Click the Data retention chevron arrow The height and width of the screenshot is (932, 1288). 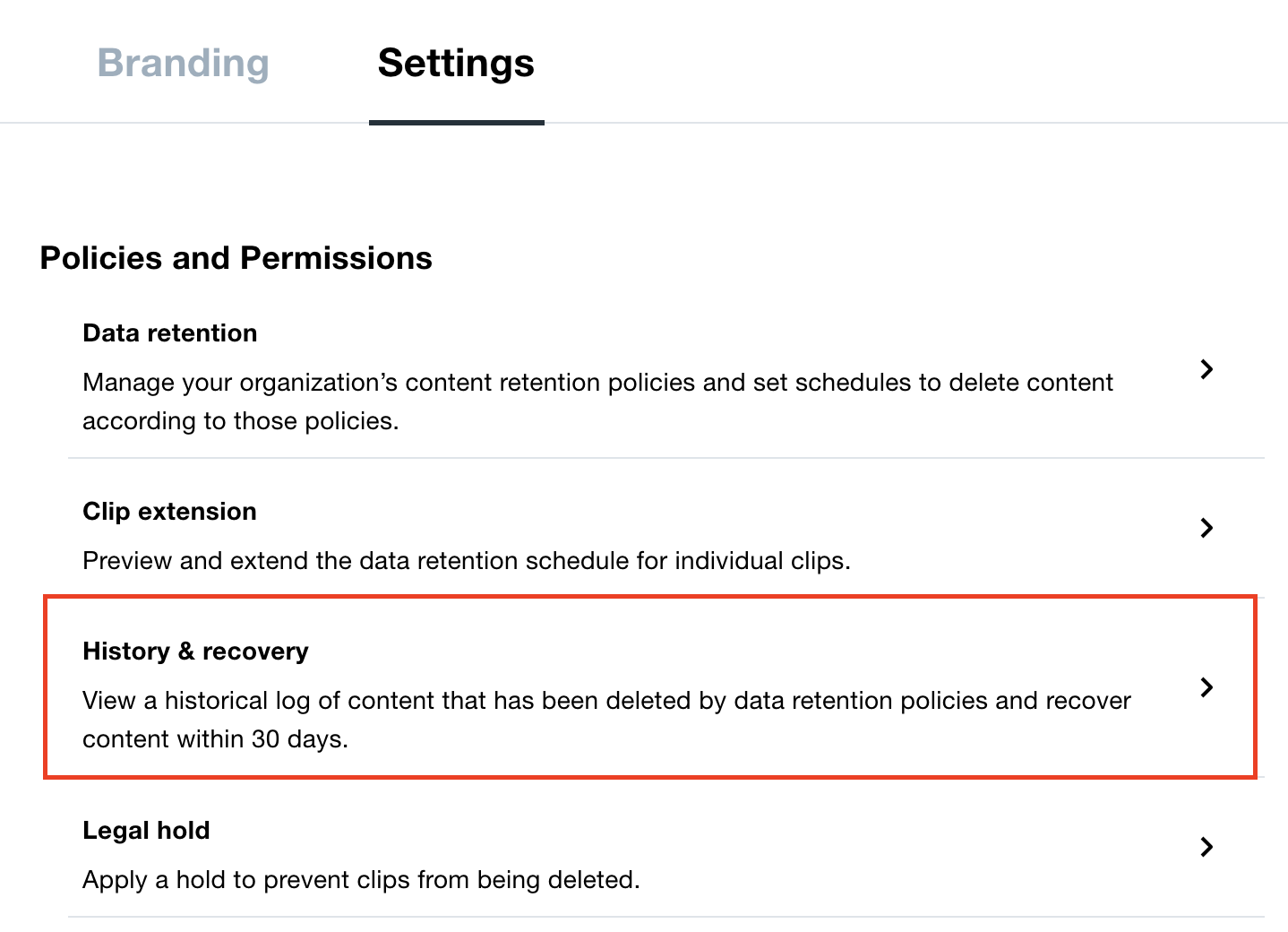pyautogui.click(x=1207, y=369)
